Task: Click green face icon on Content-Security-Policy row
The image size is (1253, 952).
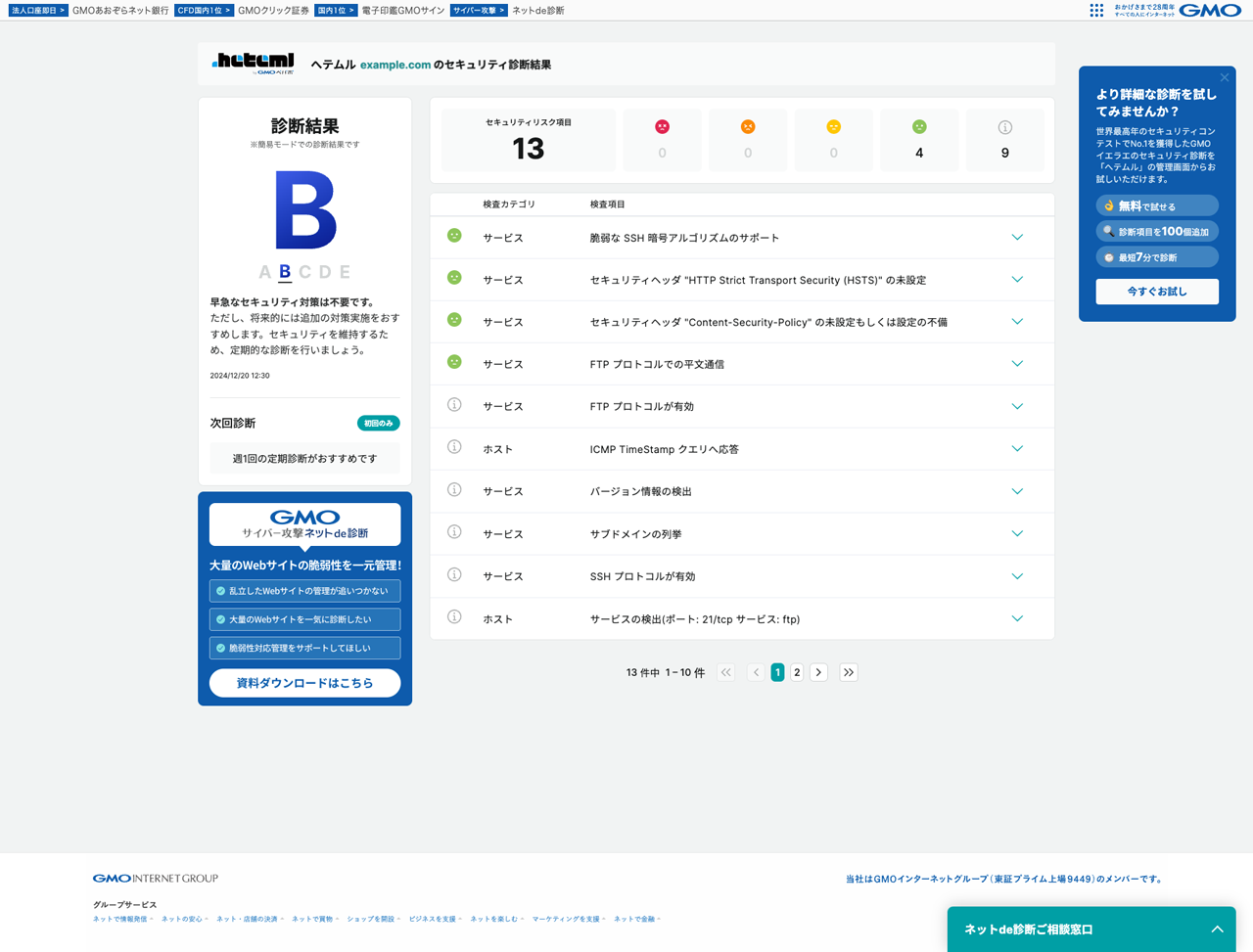Action: point(454,320)
